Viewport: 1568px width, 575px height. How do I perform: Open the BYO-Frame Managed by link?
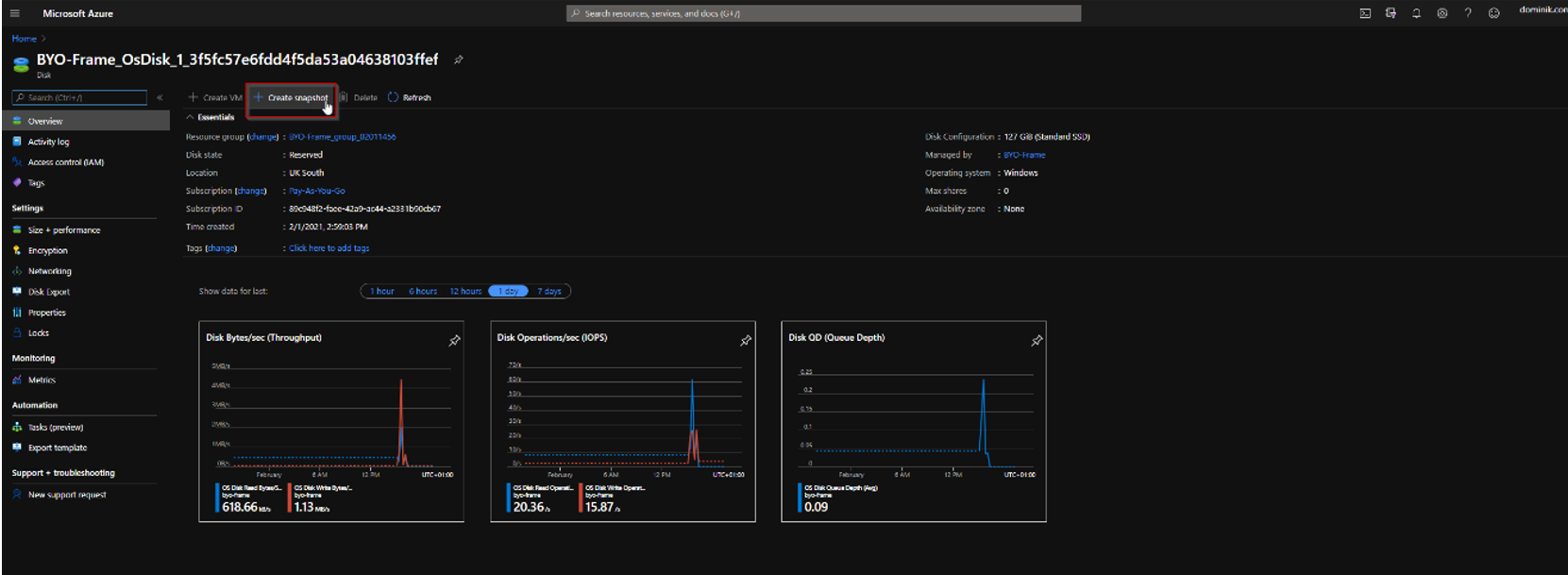pyautogui.click(x=1024, y=155)
